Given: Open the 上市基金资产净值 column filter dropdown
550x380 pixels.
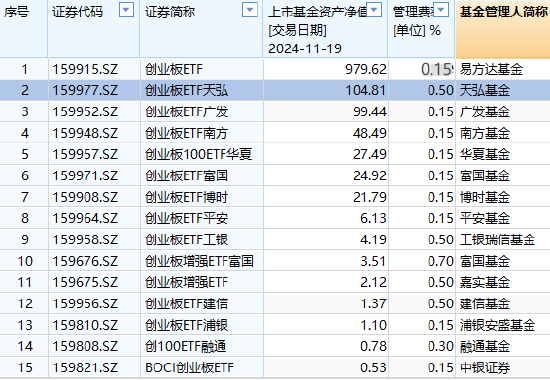Looking at the screenshot, I should (x=374, y=9).
